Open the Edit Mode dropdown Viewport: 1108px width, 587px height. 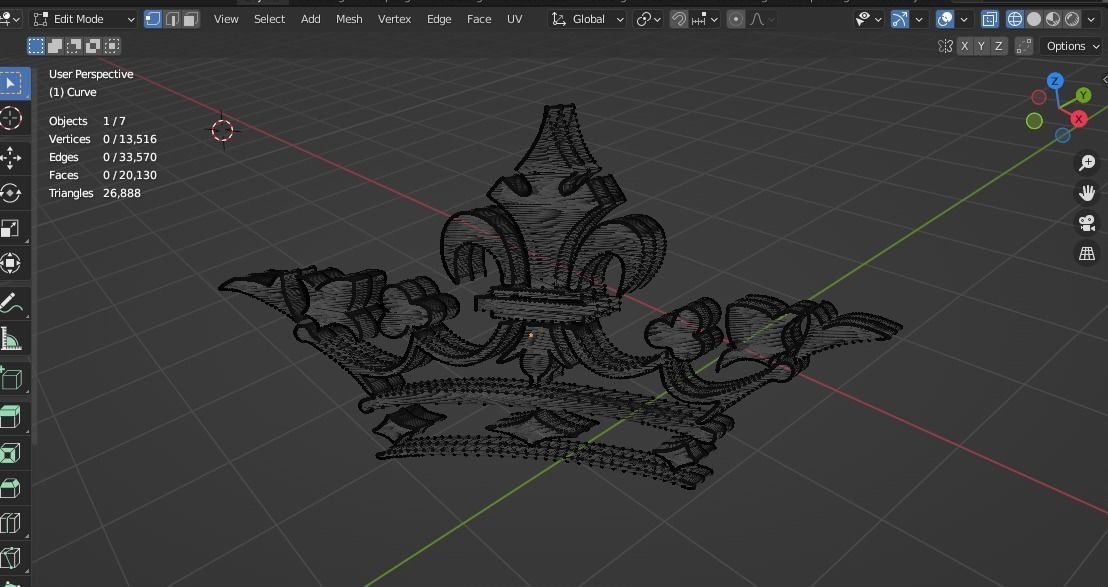click(x=83, y=19)
